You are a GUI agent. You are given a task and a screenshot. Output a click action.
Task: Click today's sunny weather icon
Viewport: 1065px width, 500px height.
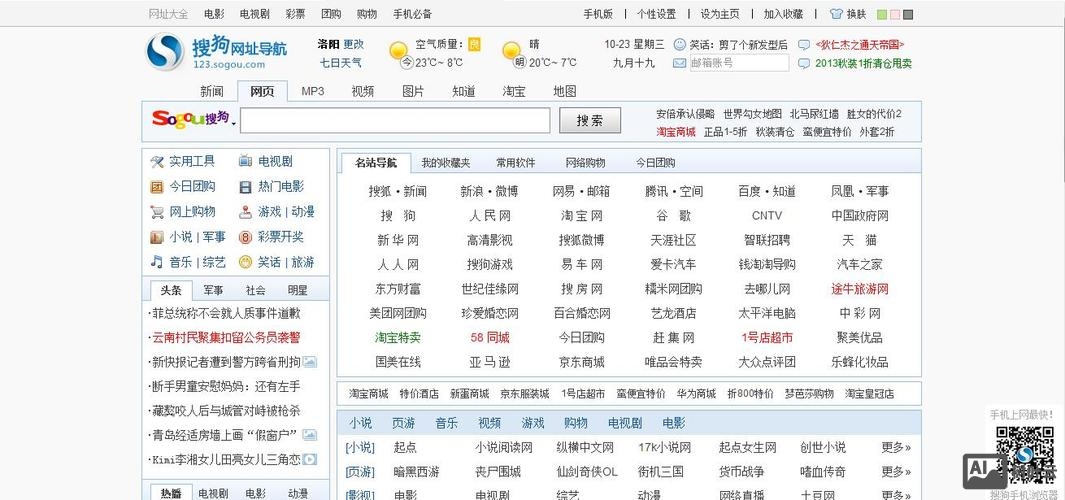click(398, 51)
